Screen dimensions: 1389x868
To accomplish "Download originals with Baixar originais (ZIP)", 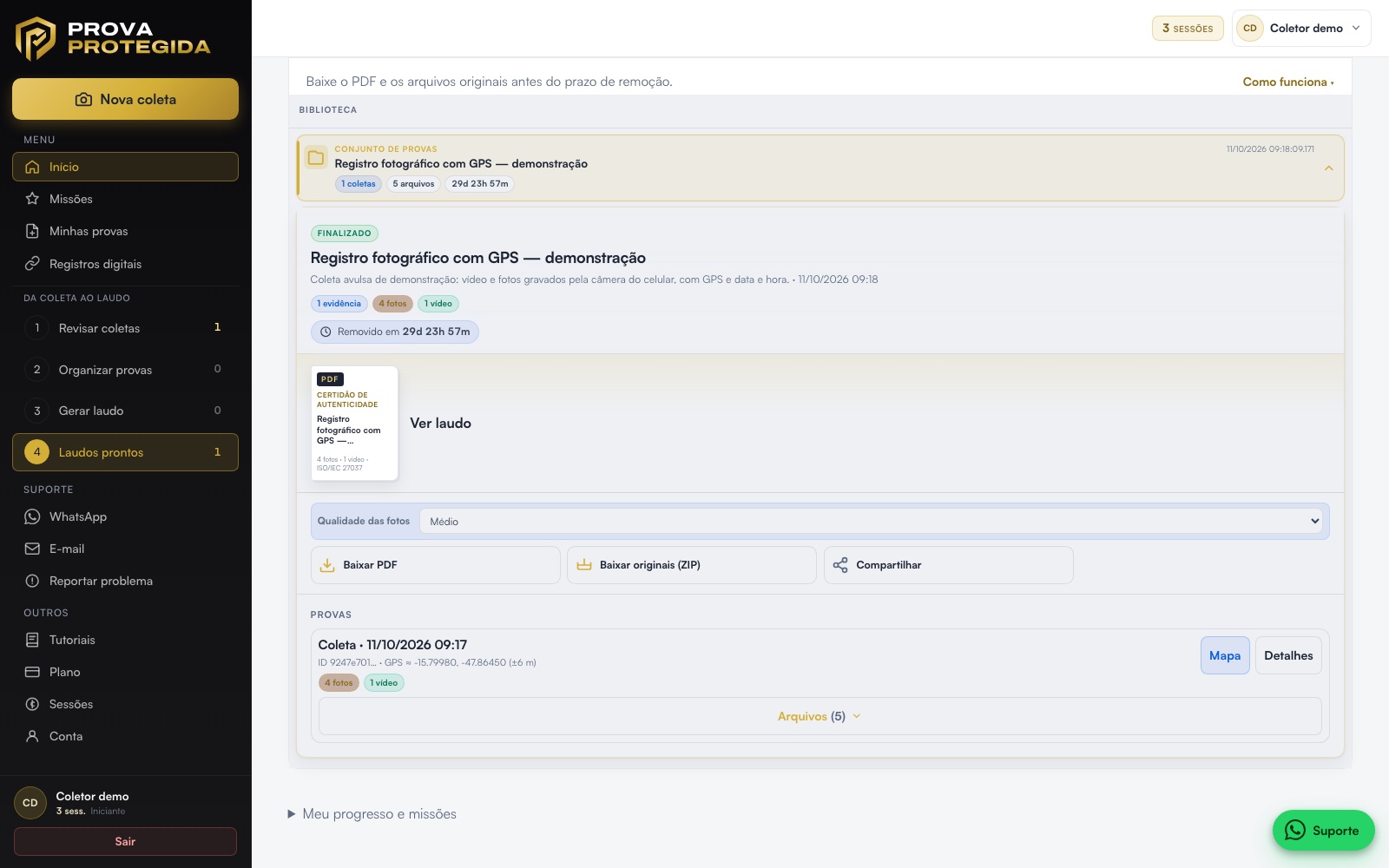I will [x=692, y=565].
